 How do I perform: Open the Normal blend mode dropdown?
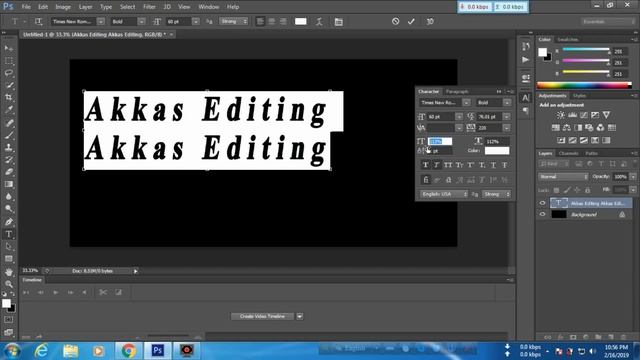563,177
